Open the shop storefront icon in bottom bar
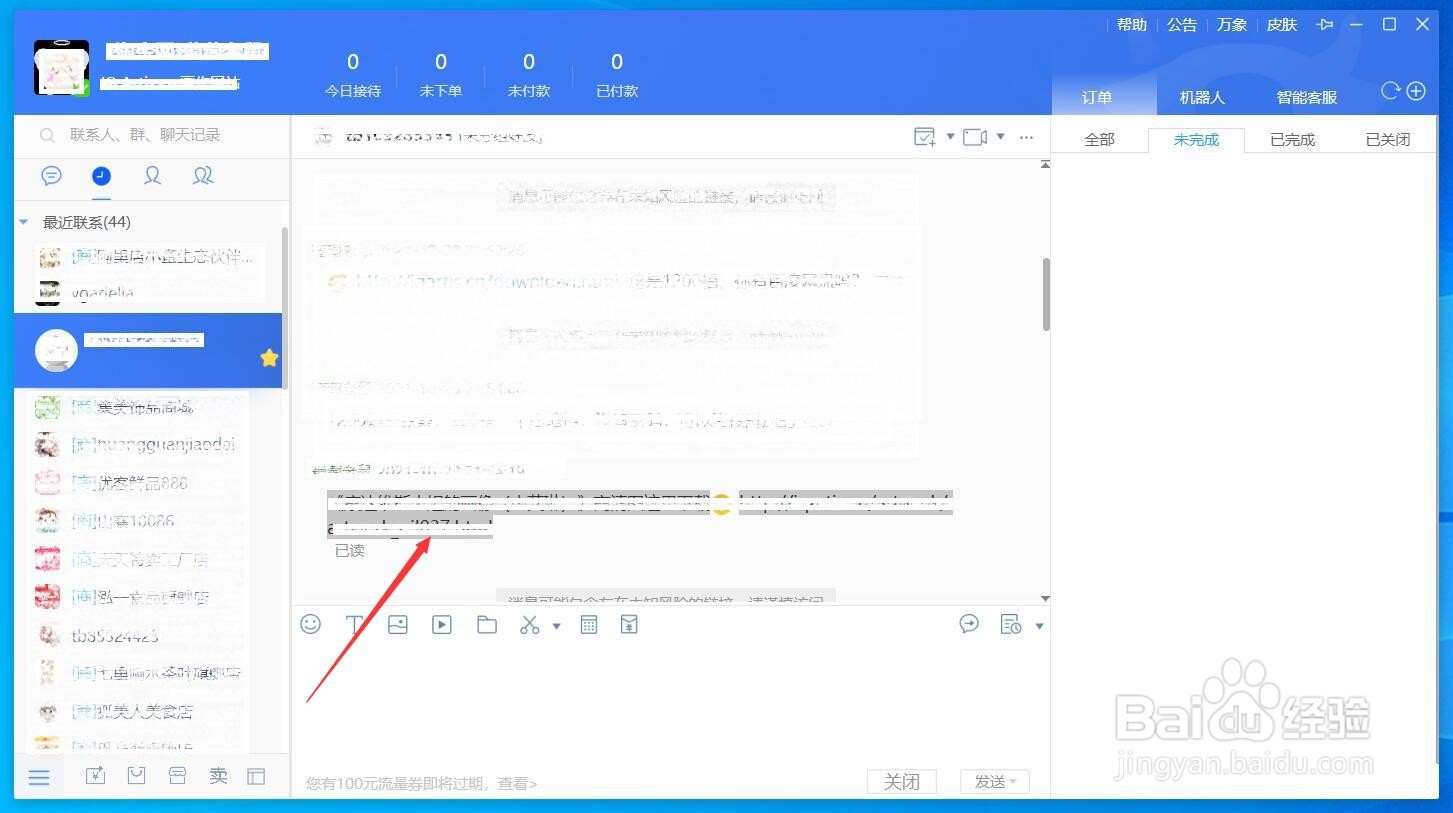This screenshot has width=1453, height=813. coord(177,775)
